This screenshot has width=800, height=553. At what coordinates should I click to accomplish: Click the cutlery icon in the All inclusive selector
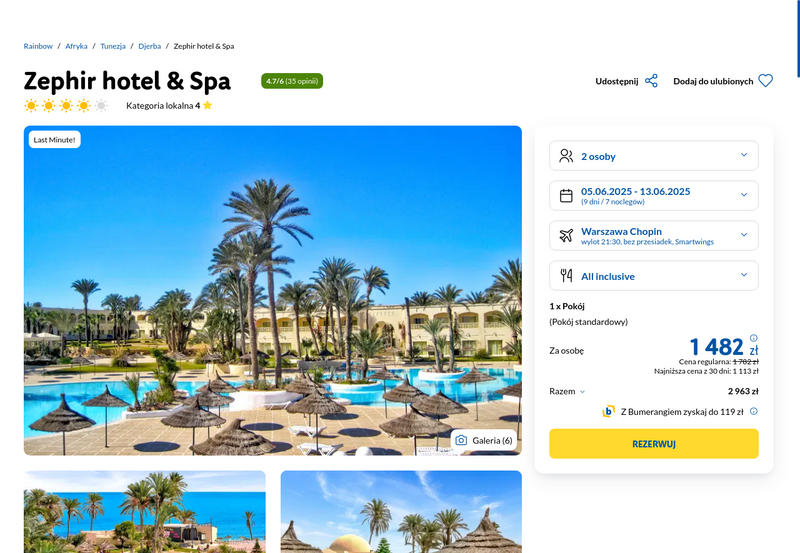click(x=566, y=276)
